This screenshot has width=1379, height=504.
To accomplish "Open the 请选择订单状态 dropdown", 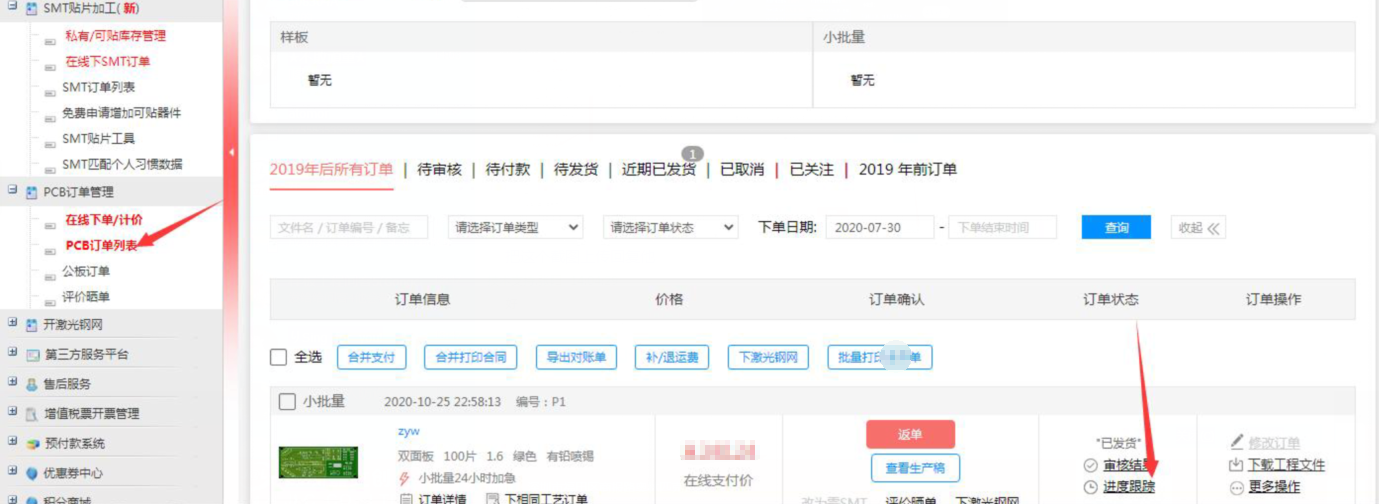I will pos(670,228).
